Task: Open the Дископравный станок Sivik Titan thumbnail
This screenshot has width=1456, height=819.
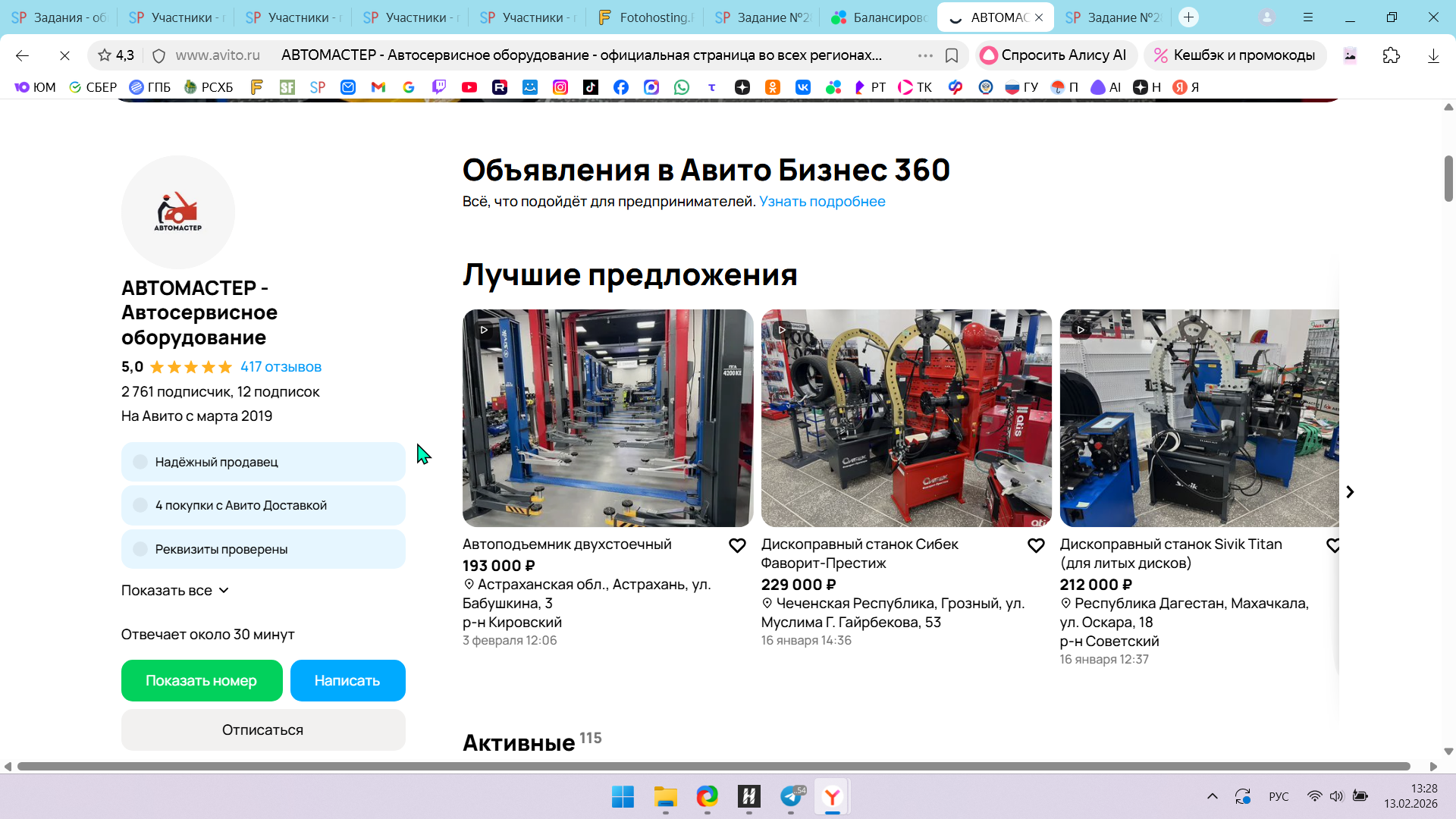Action: [x=1199, y=418]
